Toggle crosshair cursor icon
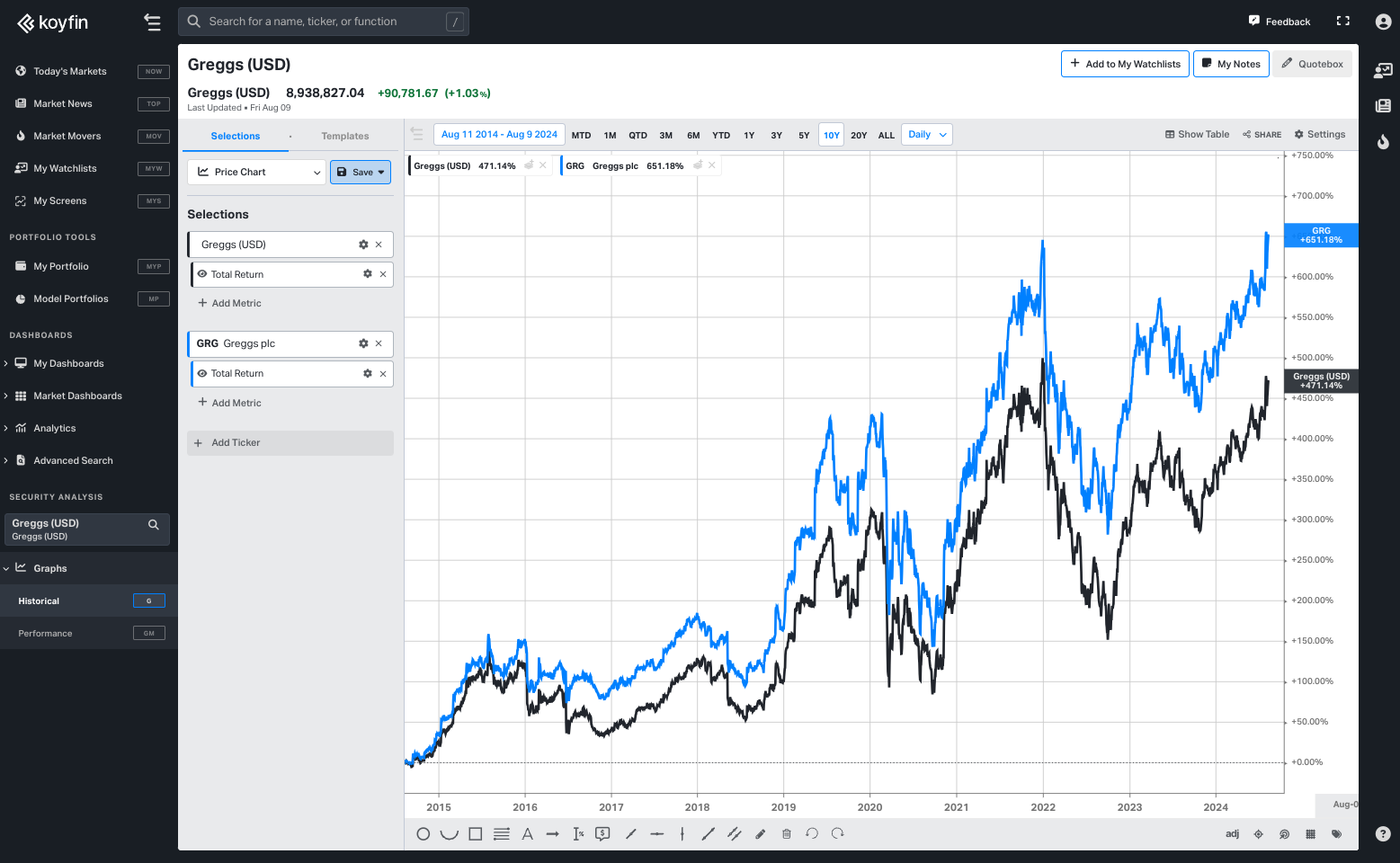1400x863 pixels. pos(1259,834)
